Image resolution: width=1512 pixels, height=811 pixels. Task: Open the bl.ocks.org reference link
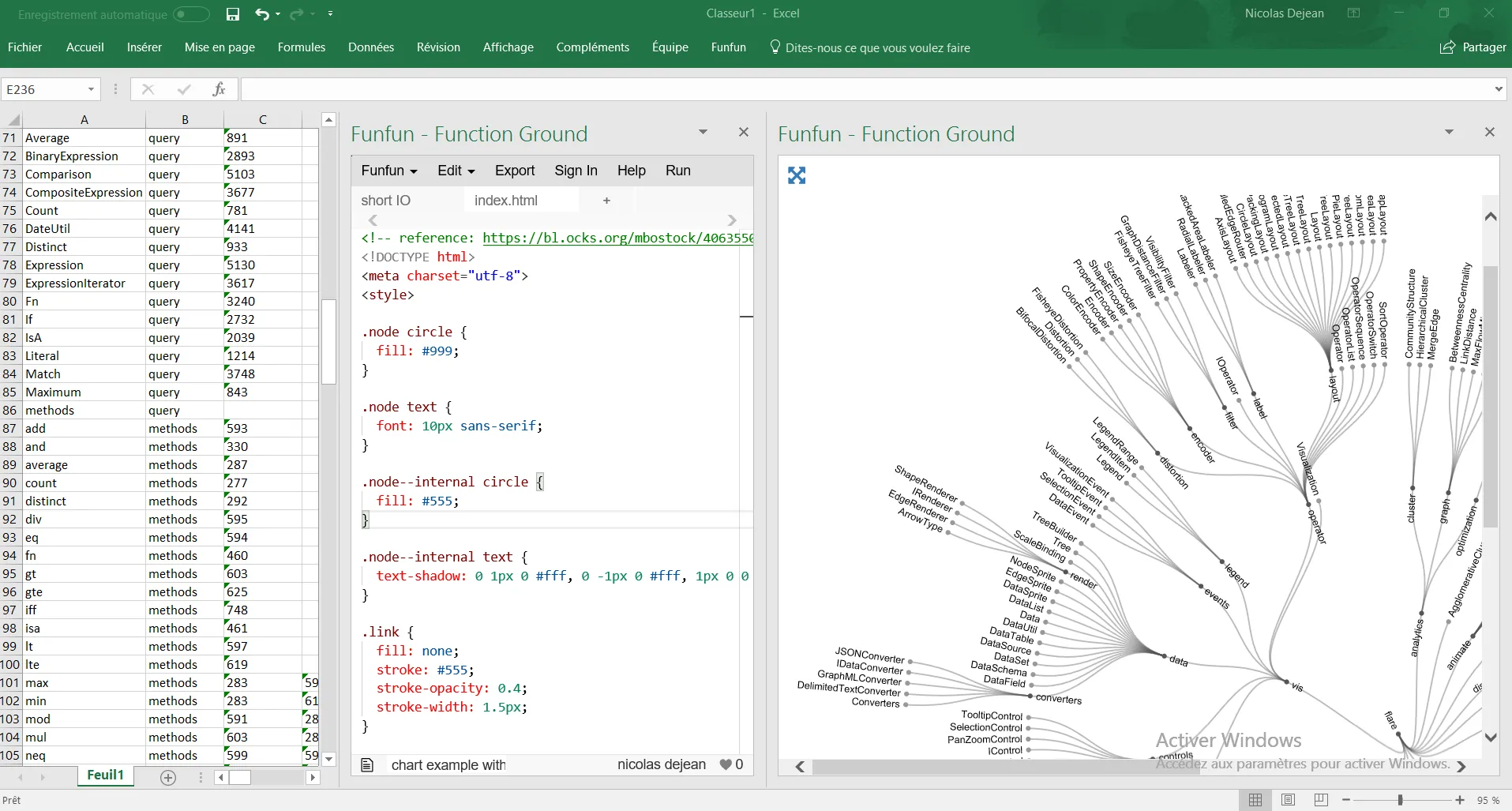pos(617,238)
